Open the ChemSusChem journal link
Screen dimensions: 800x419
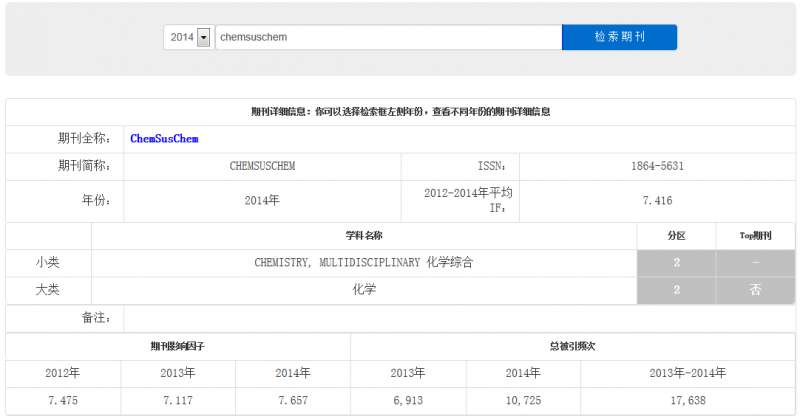click(164, 139)
